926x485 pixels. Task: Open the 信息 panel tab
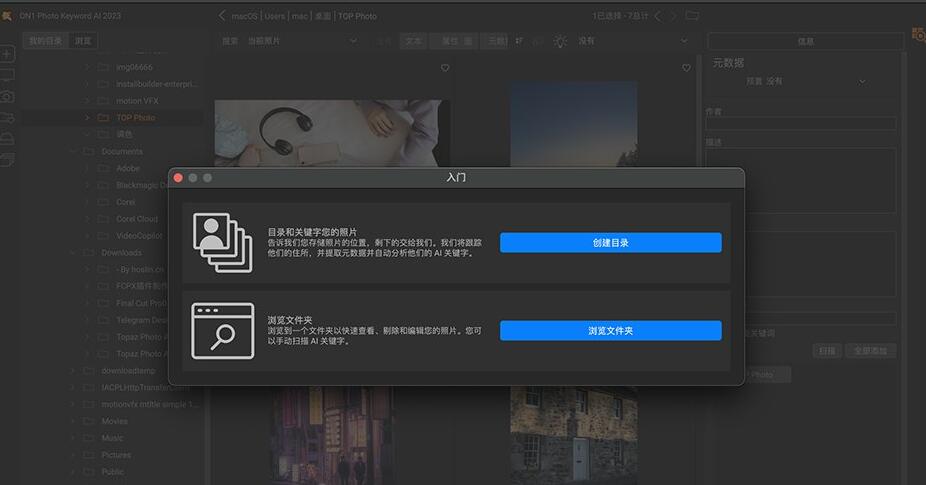click(x=806, y=41)
